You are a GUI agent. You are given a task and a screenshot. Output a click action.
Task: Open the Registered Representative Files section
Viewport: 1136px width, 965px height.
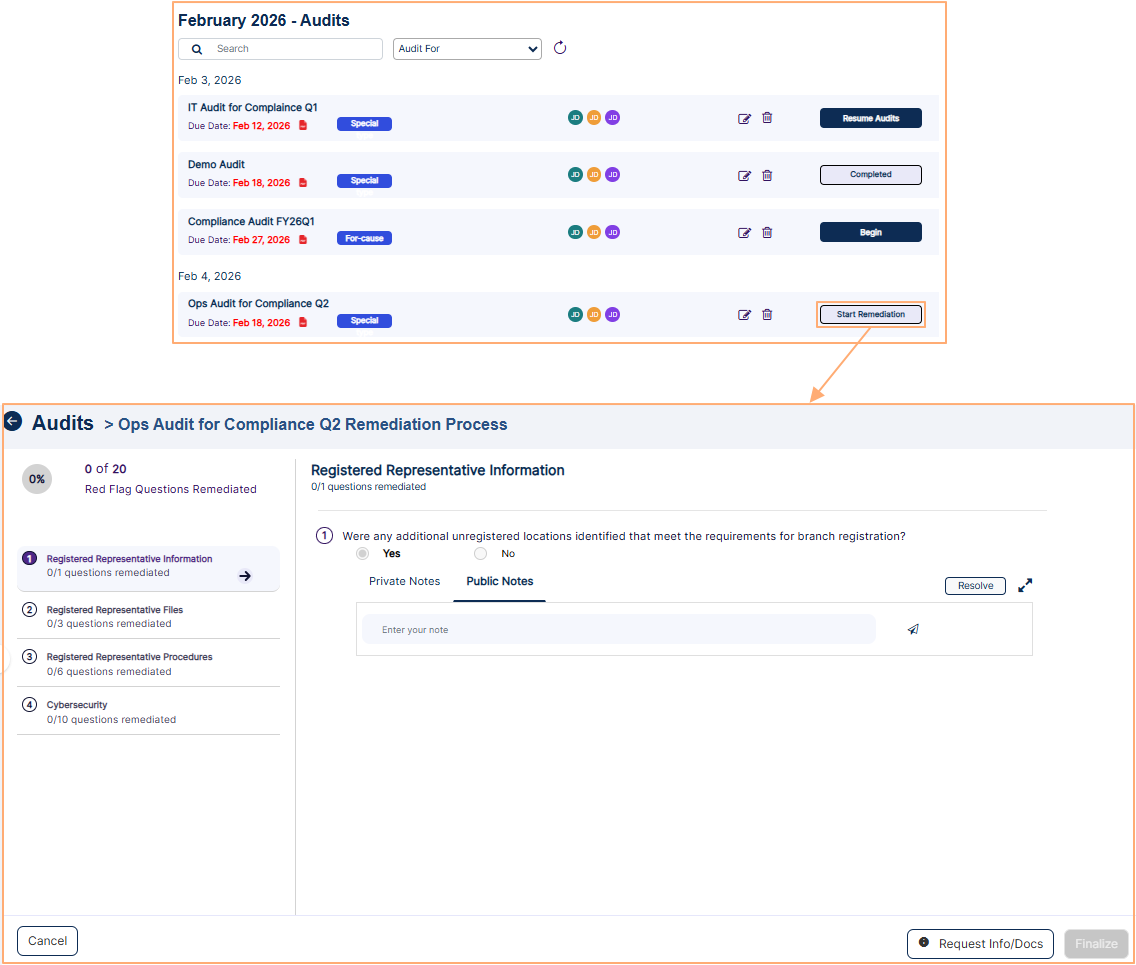click(115, 616)
